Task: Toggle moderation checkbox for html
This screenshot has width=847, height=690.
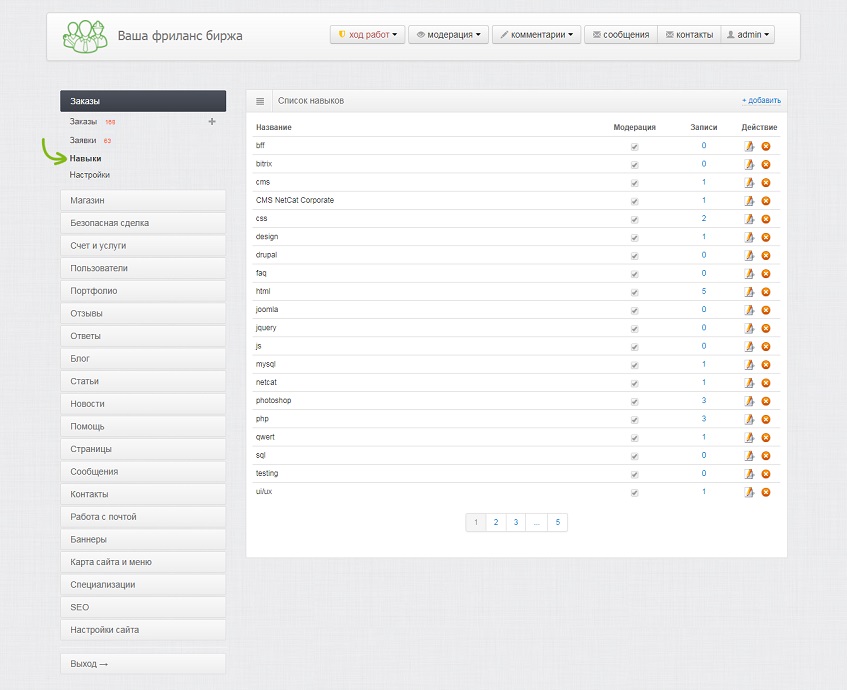Action: [x=635, y=292]
